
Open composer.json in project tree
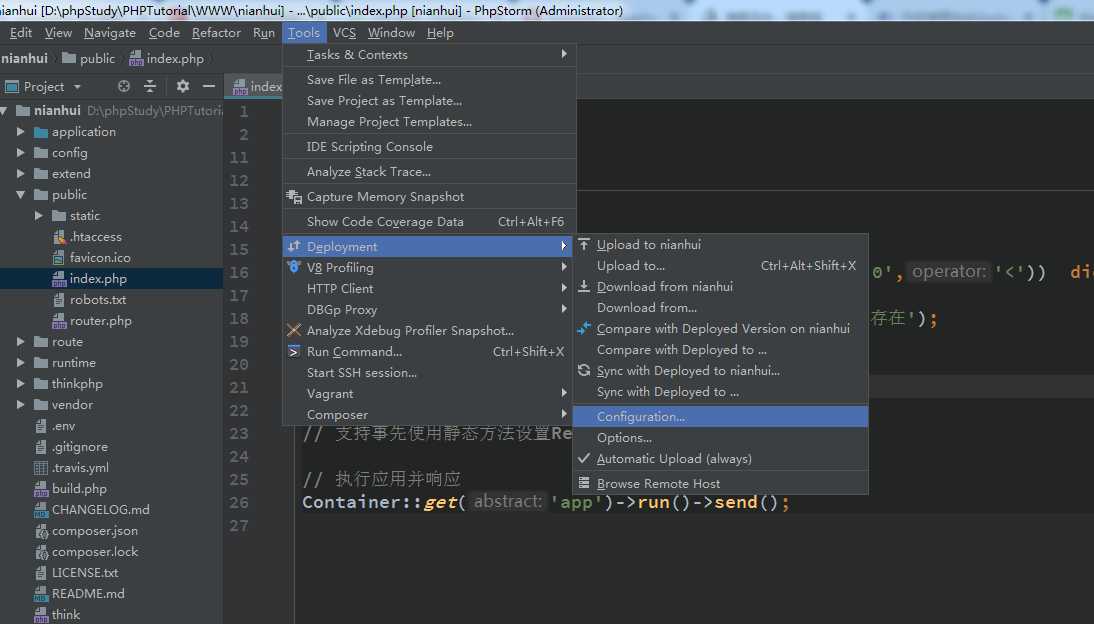[94, 531]
